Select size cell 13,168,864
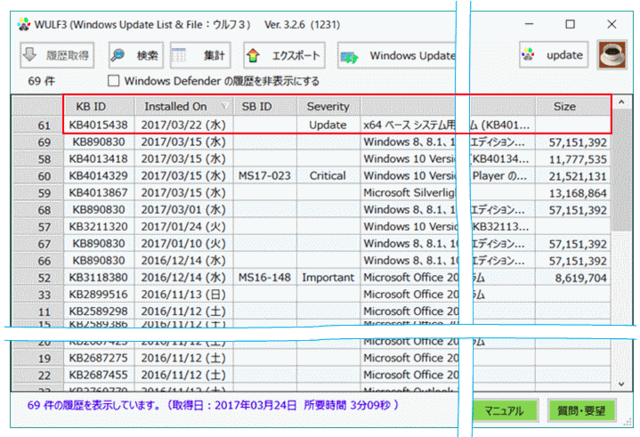Image resolution: width=640 pixels, height=437 pixels. coord(573,193)
